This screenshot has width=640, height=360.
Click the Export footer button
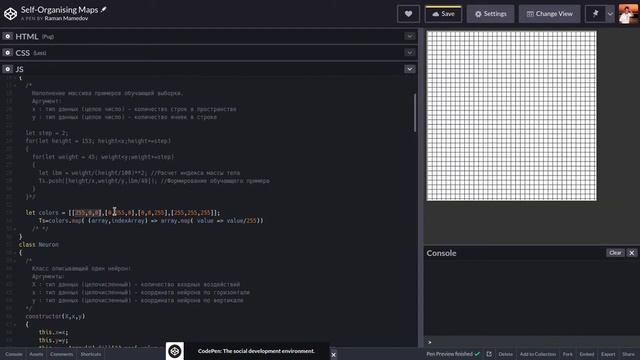[608, 354]
